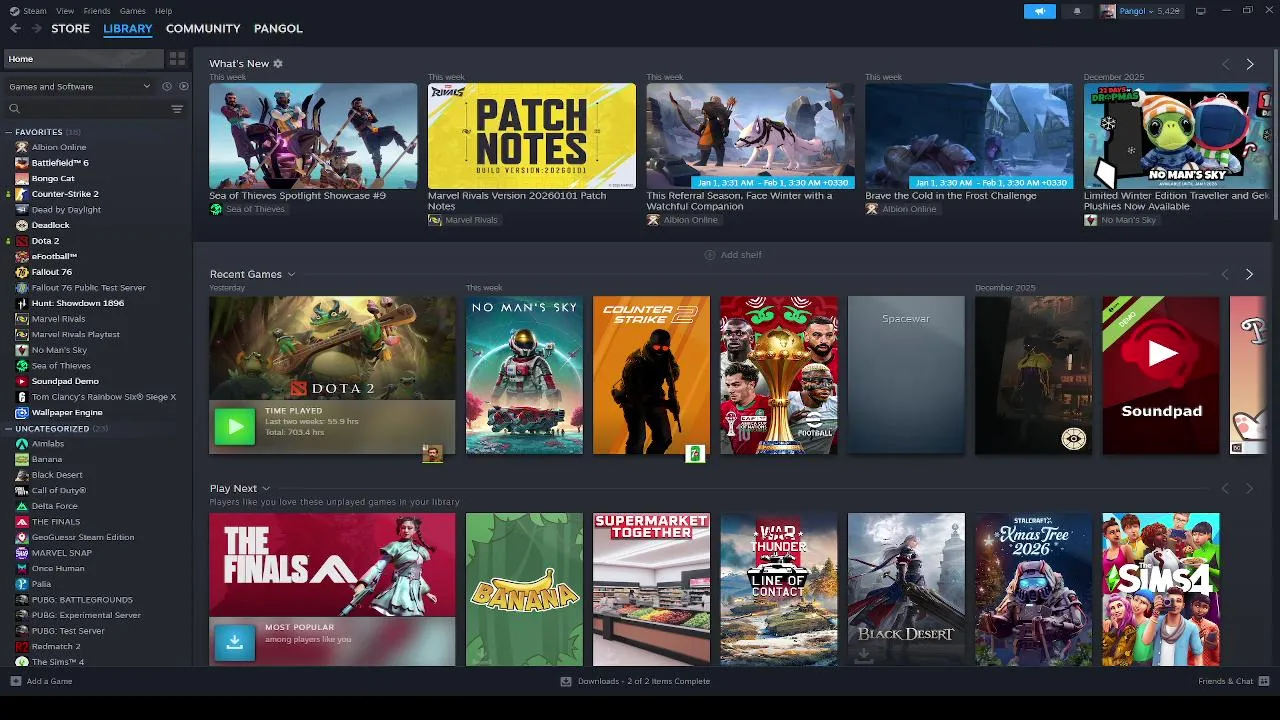Select Wallpaper Engine icon in sidebar
The width and height of the screenshot is (1280, 720).
tap(22, 412)
